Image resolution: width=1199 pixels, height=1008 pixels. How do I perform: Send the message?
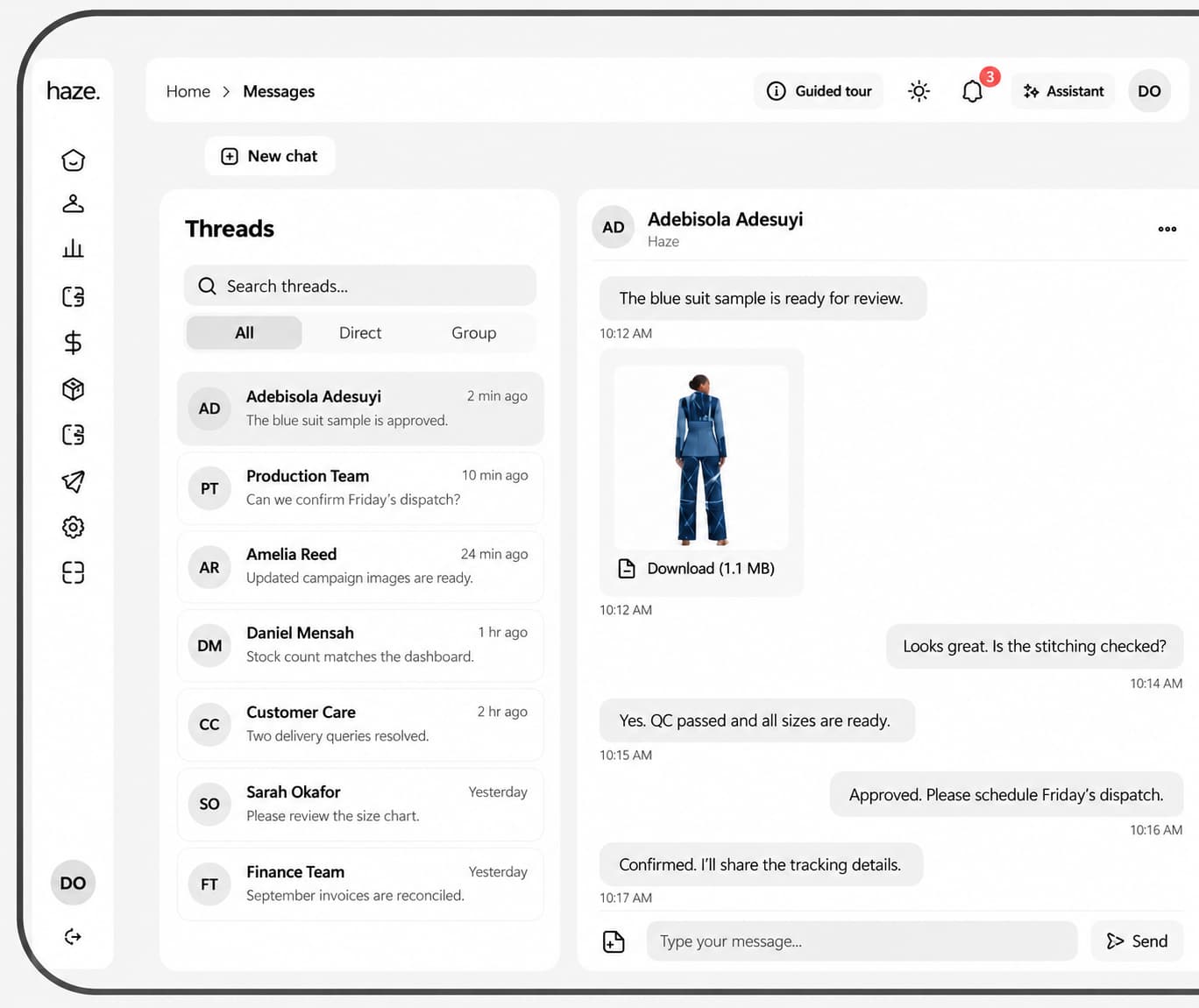[1138, 941]
